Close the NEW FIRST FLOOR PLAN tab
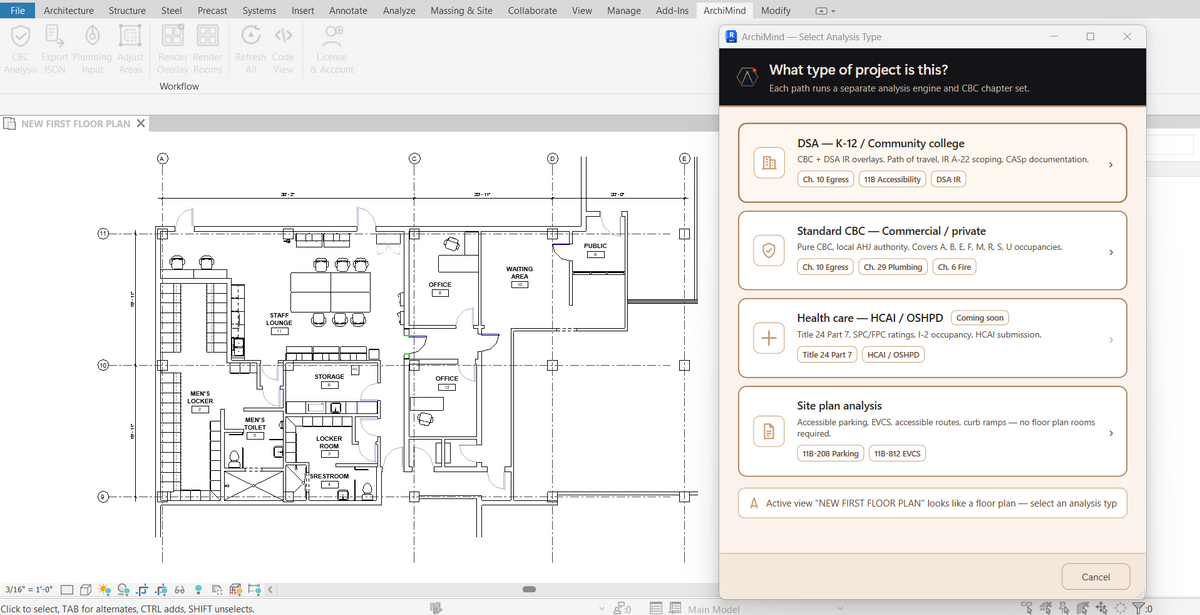 140,124
